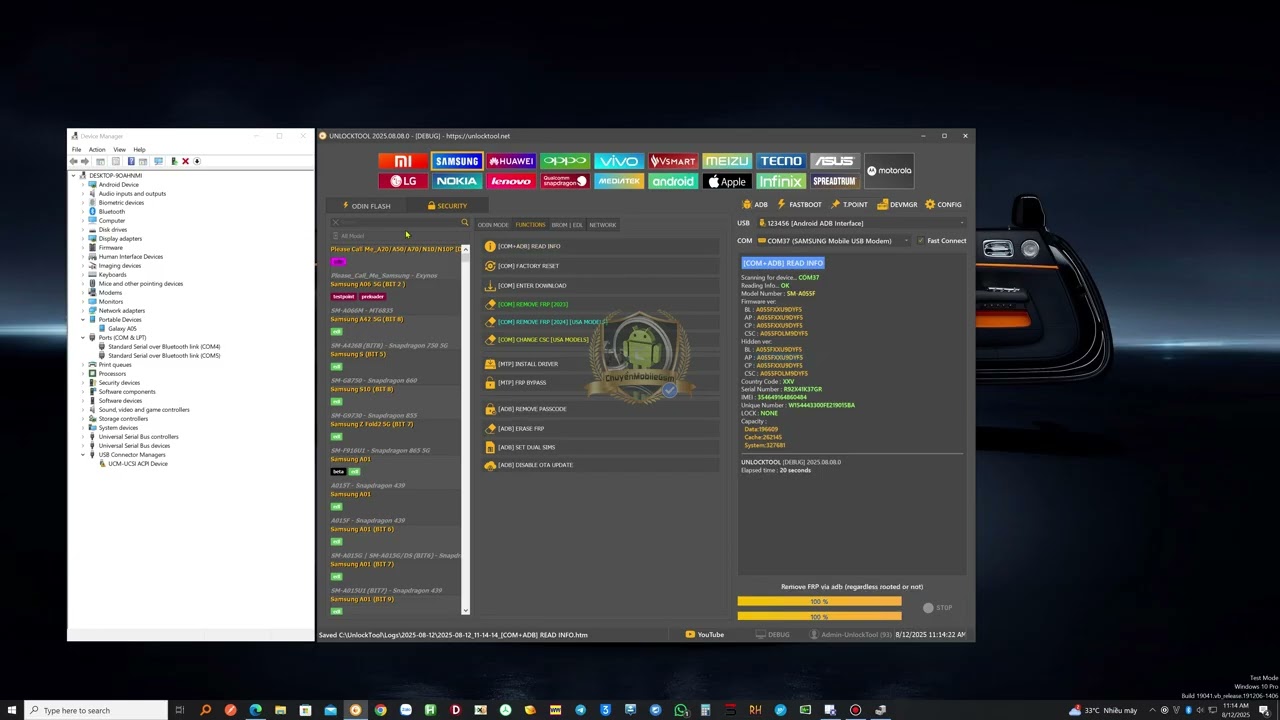1280x720 pixels.
Task: Select the Motorola brand icon
Action: coord(889,171)
